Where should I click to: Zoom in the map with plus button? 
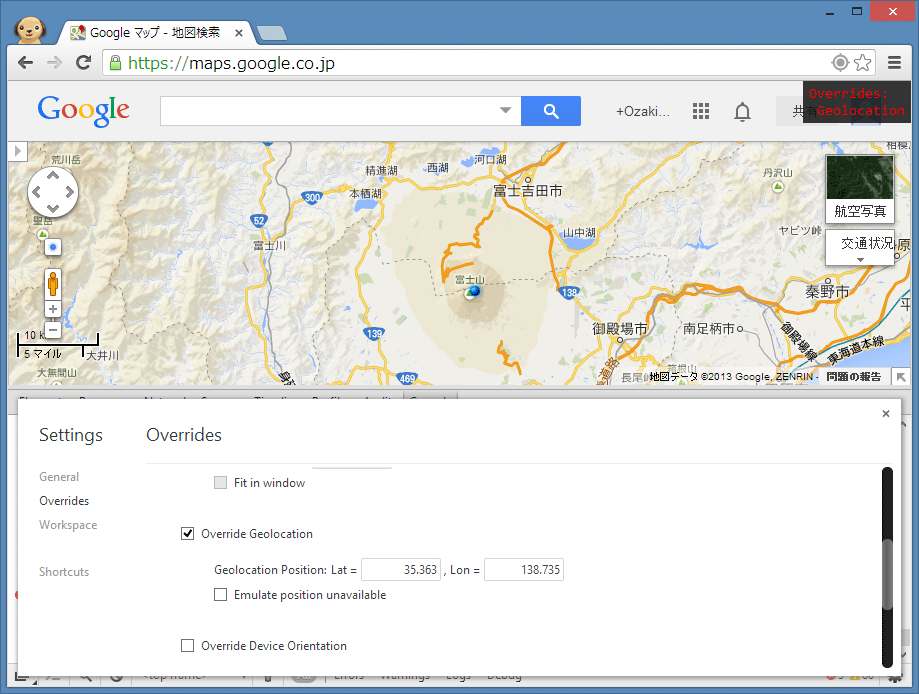[53, 309]
